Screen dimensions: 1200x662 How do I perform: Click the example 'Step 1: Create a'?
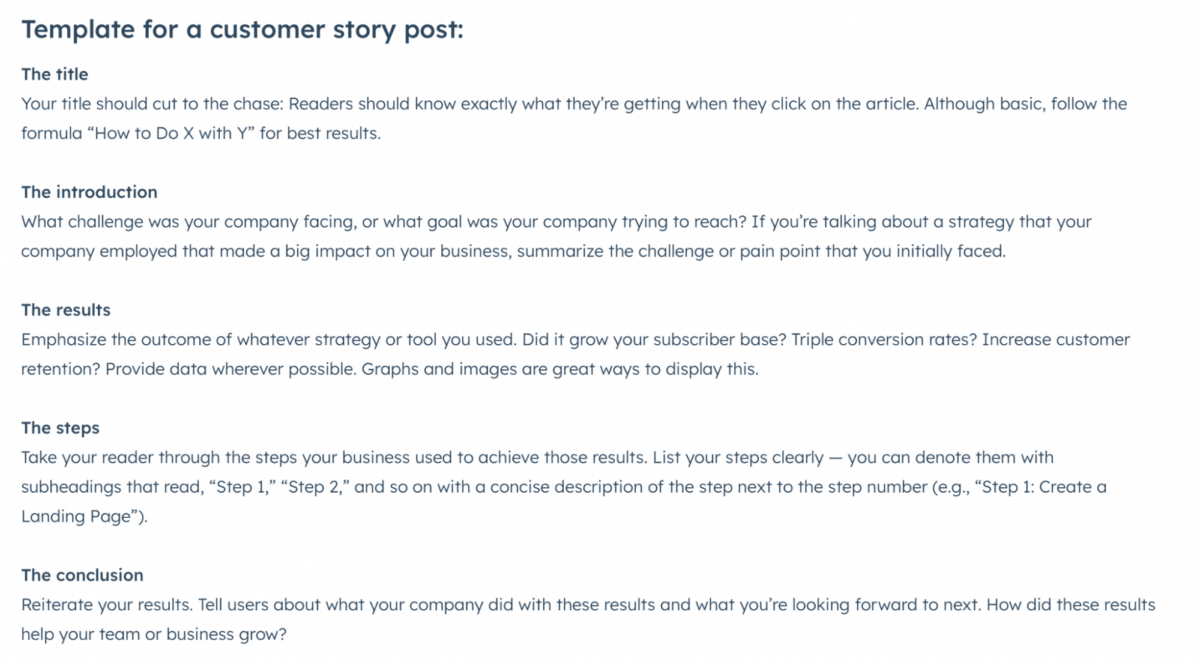tap(1042, 487)
